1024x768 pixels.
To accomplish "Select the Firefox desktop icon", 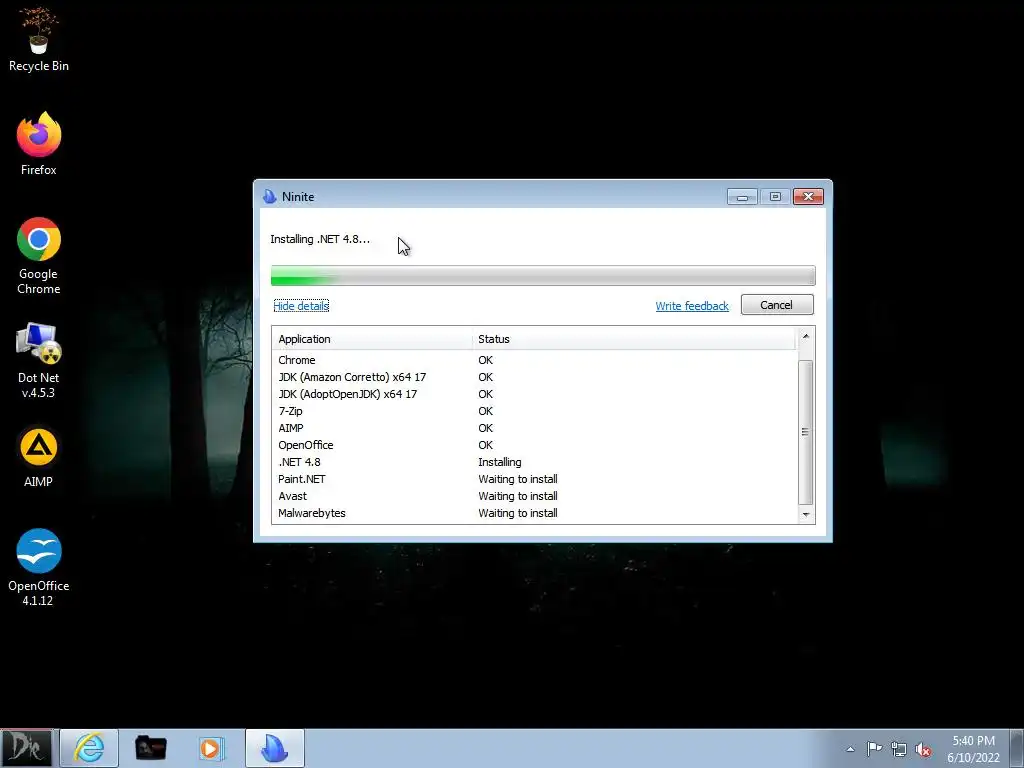I will tap(39, 144).
